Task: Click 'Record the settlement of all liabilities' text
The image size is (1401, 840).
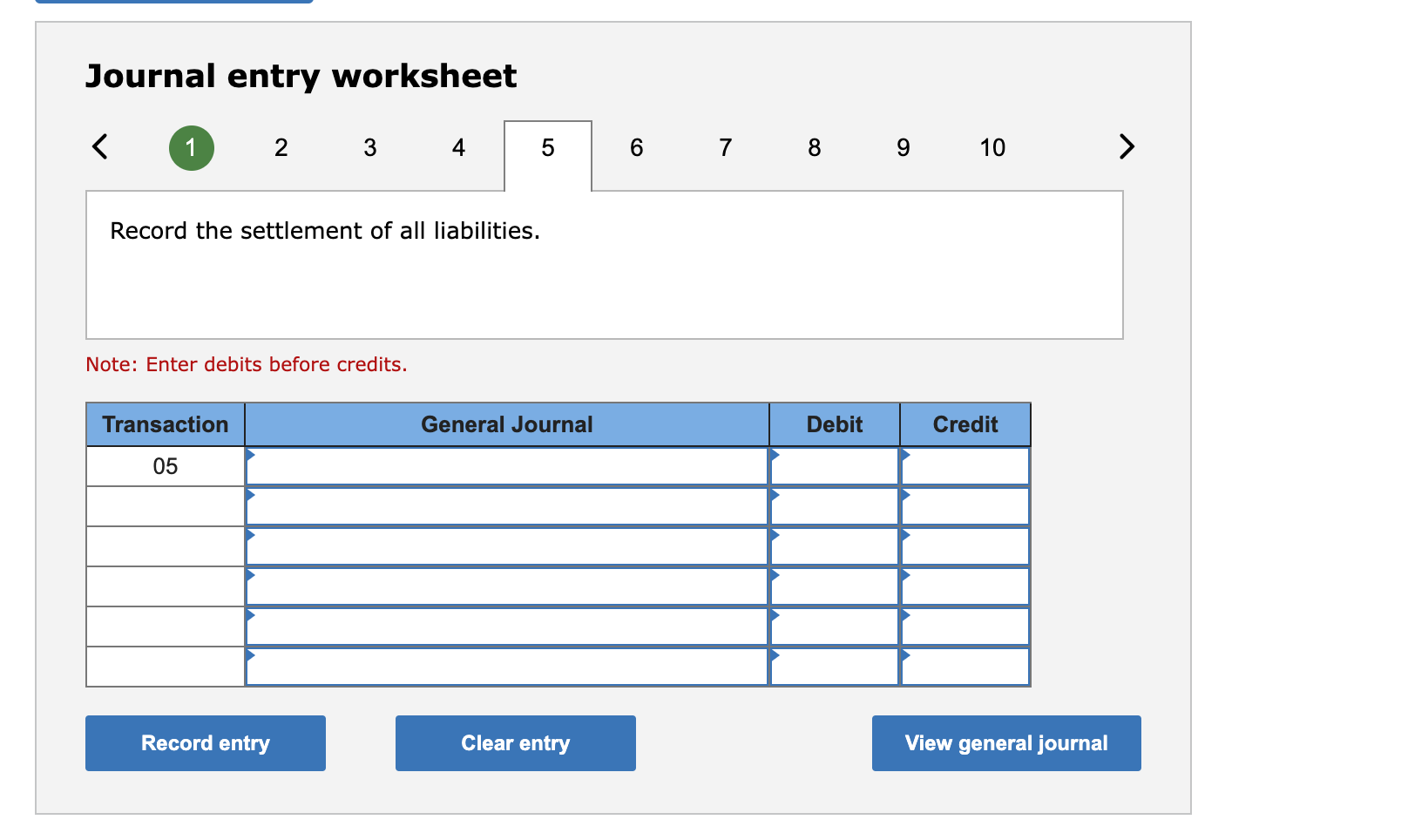Action: (325, 231)
